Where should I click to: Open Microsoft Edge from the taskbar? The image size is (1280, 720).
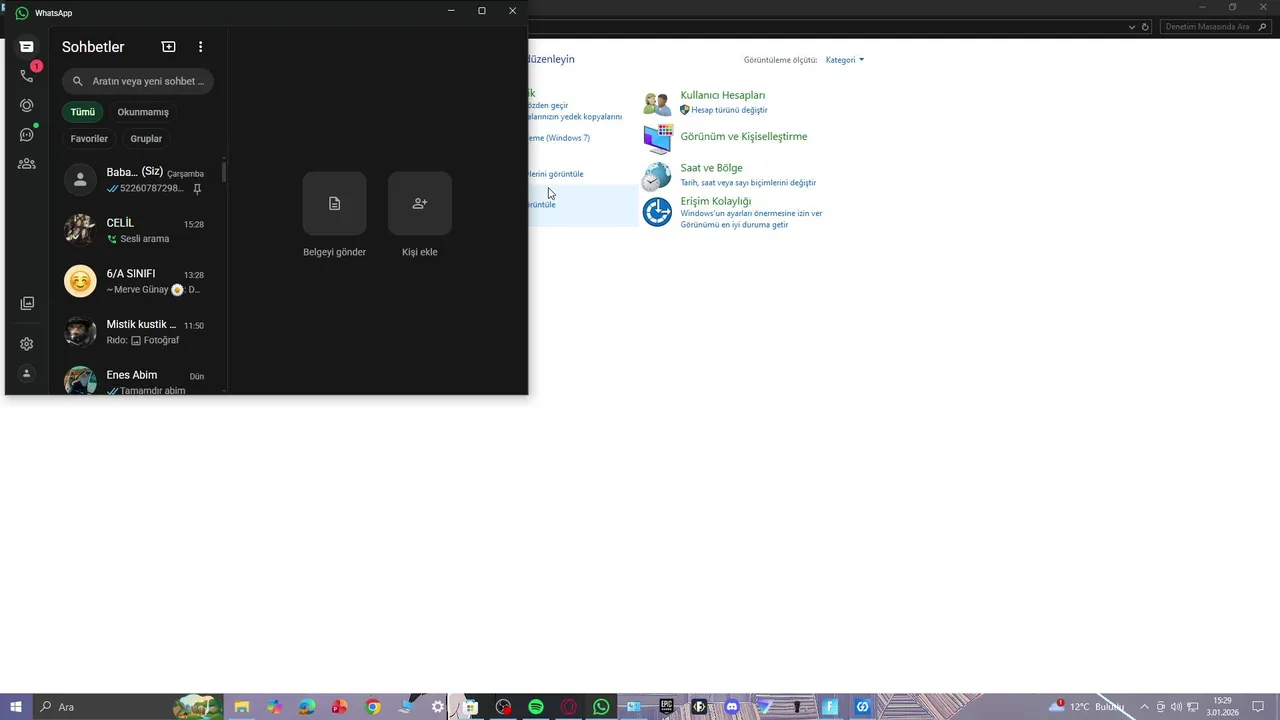[x=307, y=707]
